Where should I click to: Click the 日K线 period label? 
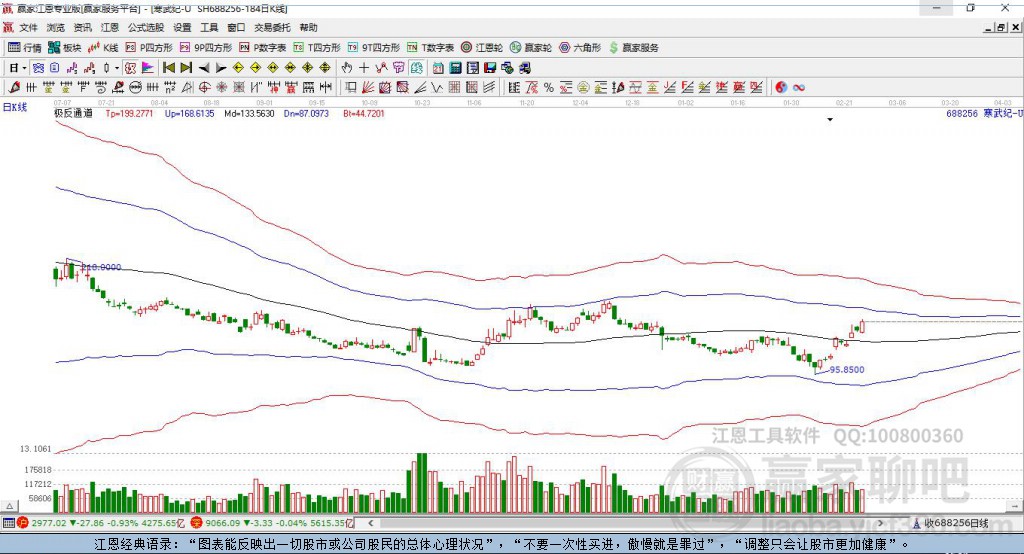pyautogui.click(x=16, y=107)
